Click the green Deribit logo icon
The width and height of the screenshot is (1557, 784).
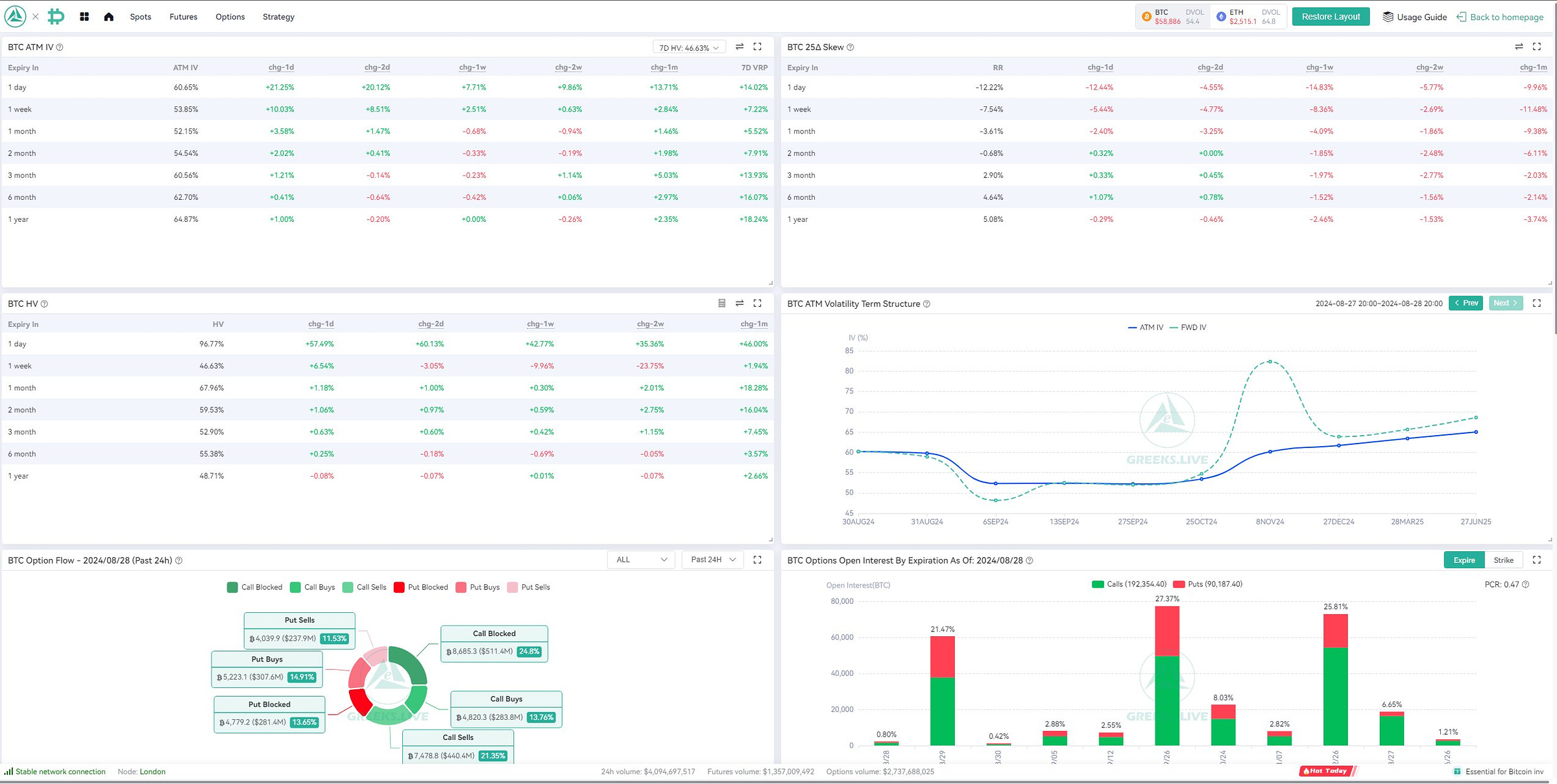pyautogui.click(x=56, y=16)
